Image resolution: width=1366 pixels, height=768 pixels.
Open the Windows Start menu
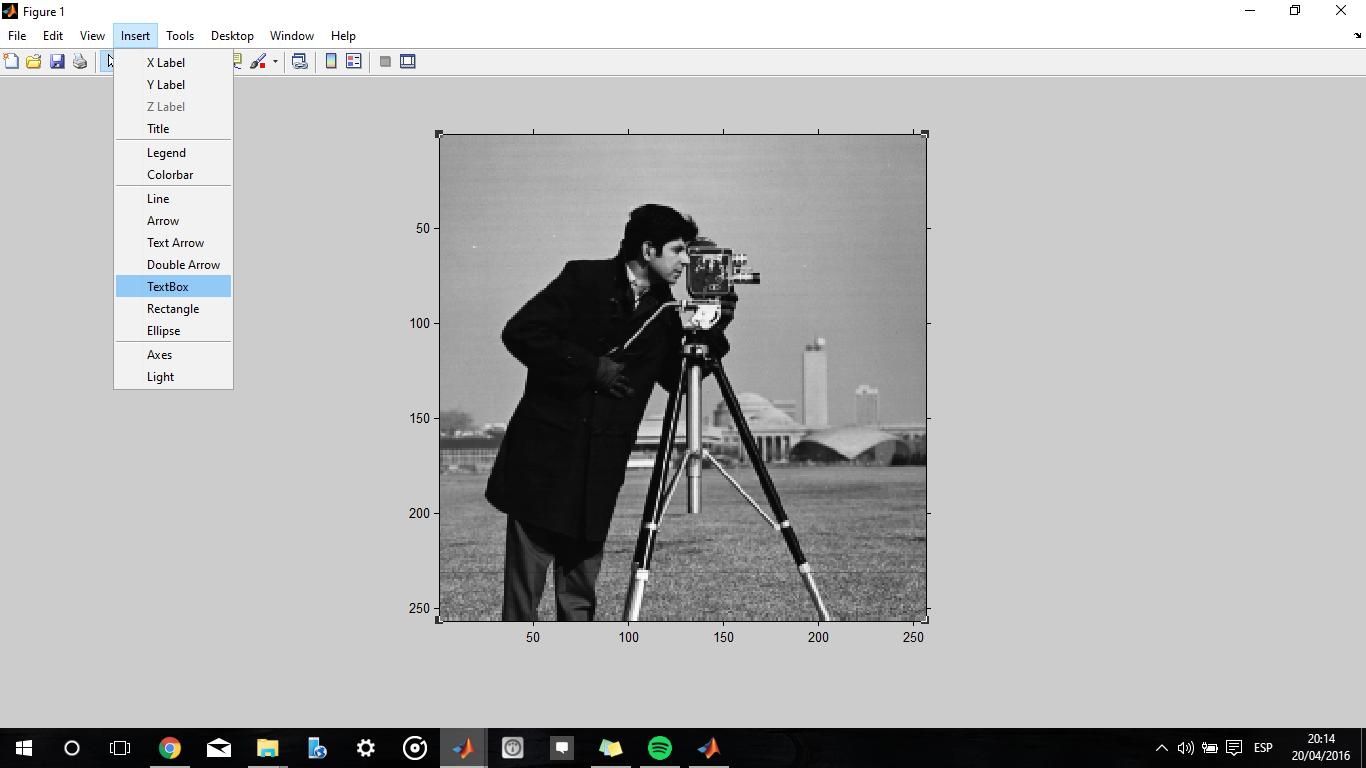(24, 748)
